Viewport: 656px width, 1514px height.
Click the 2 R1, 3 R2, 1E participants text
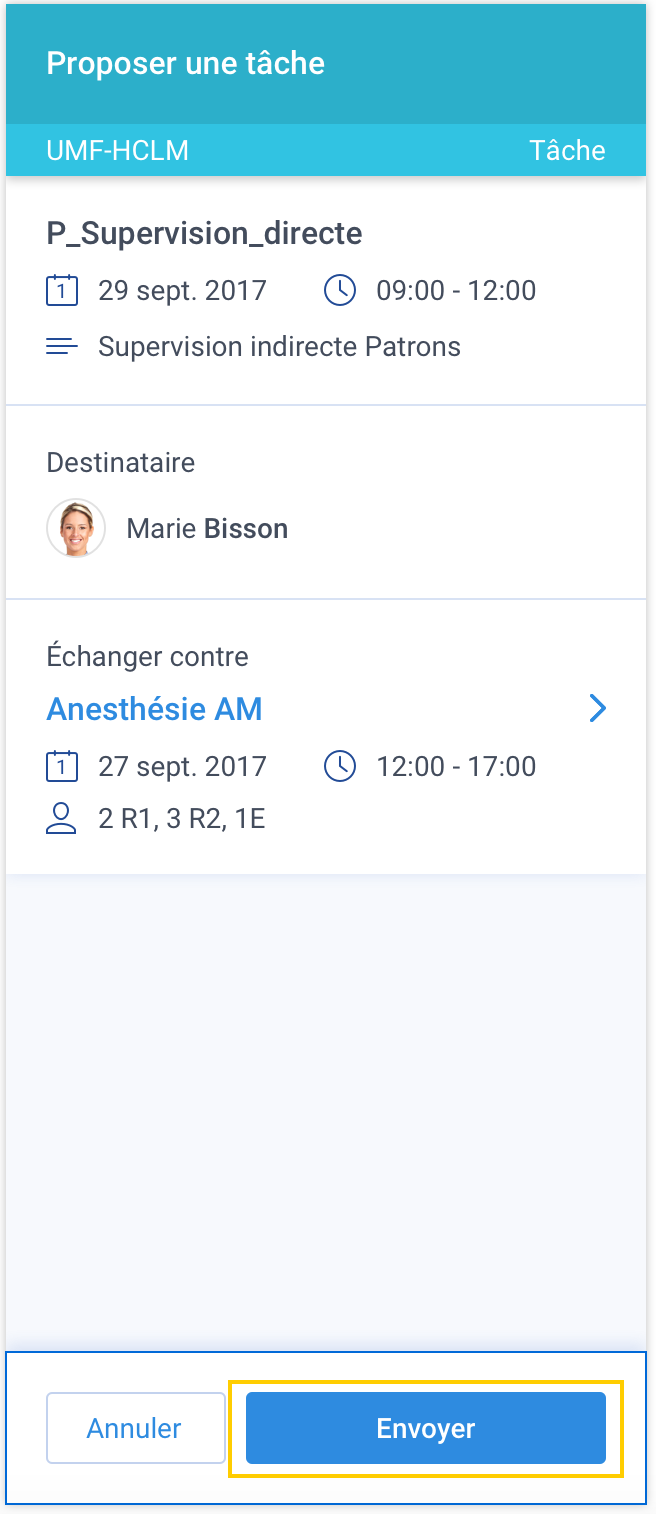pos(182,820)
